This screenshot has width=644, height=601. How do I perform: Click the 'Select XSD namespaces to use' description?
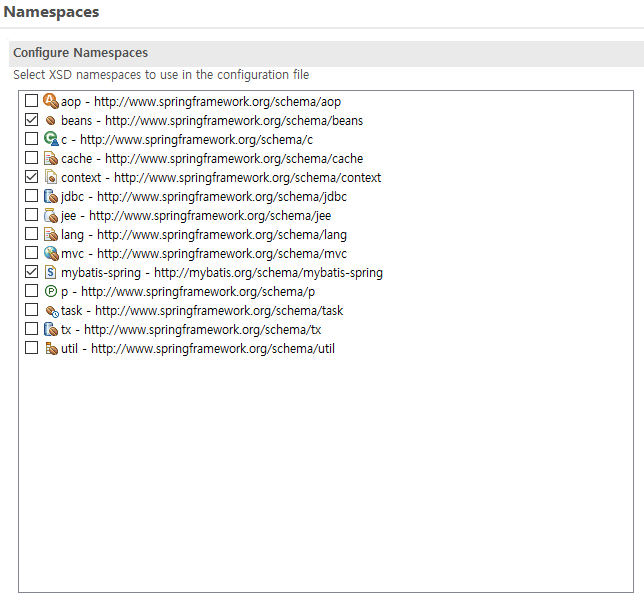[x=161, y=75]
